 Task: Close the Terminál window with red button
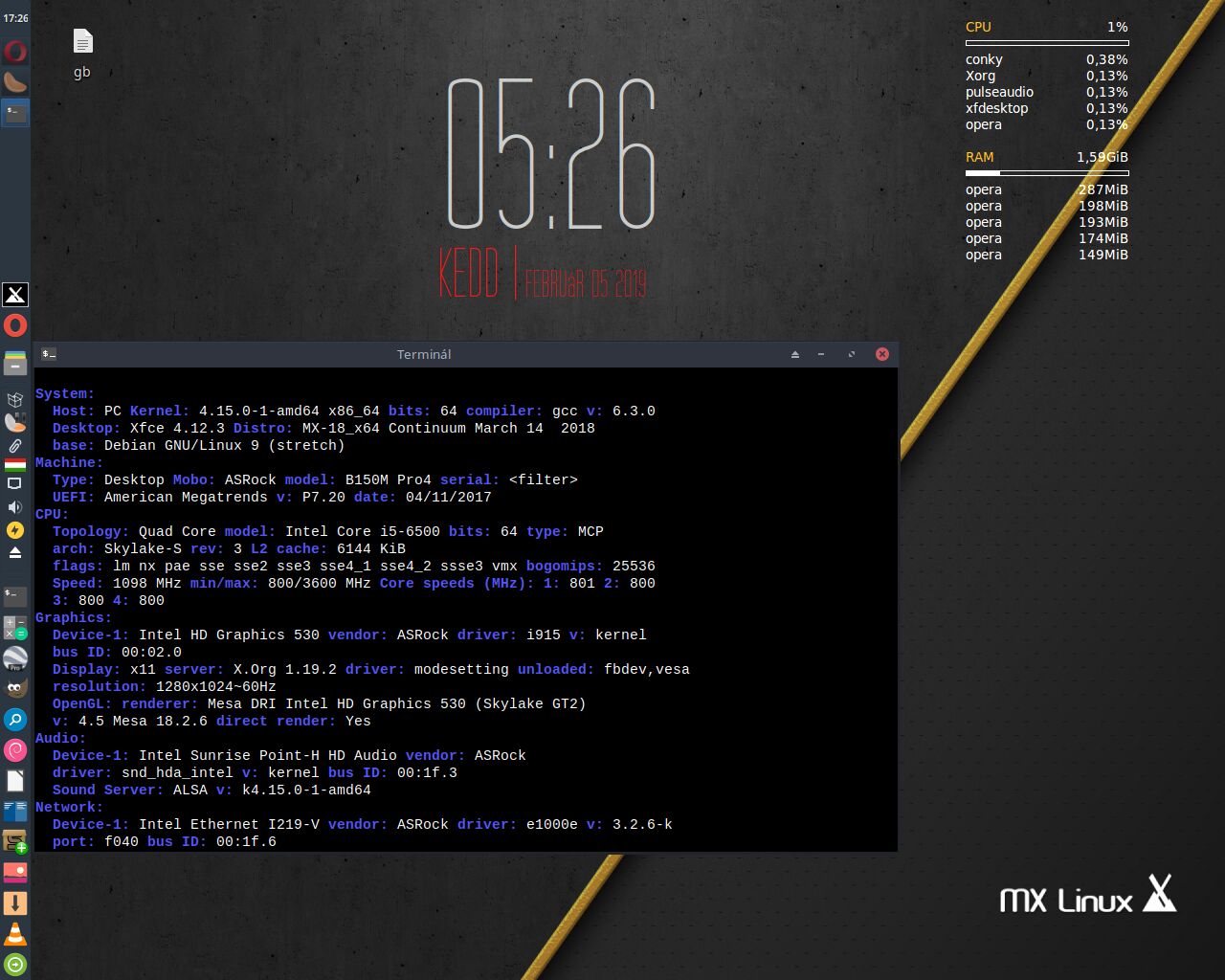click(882, 354)
